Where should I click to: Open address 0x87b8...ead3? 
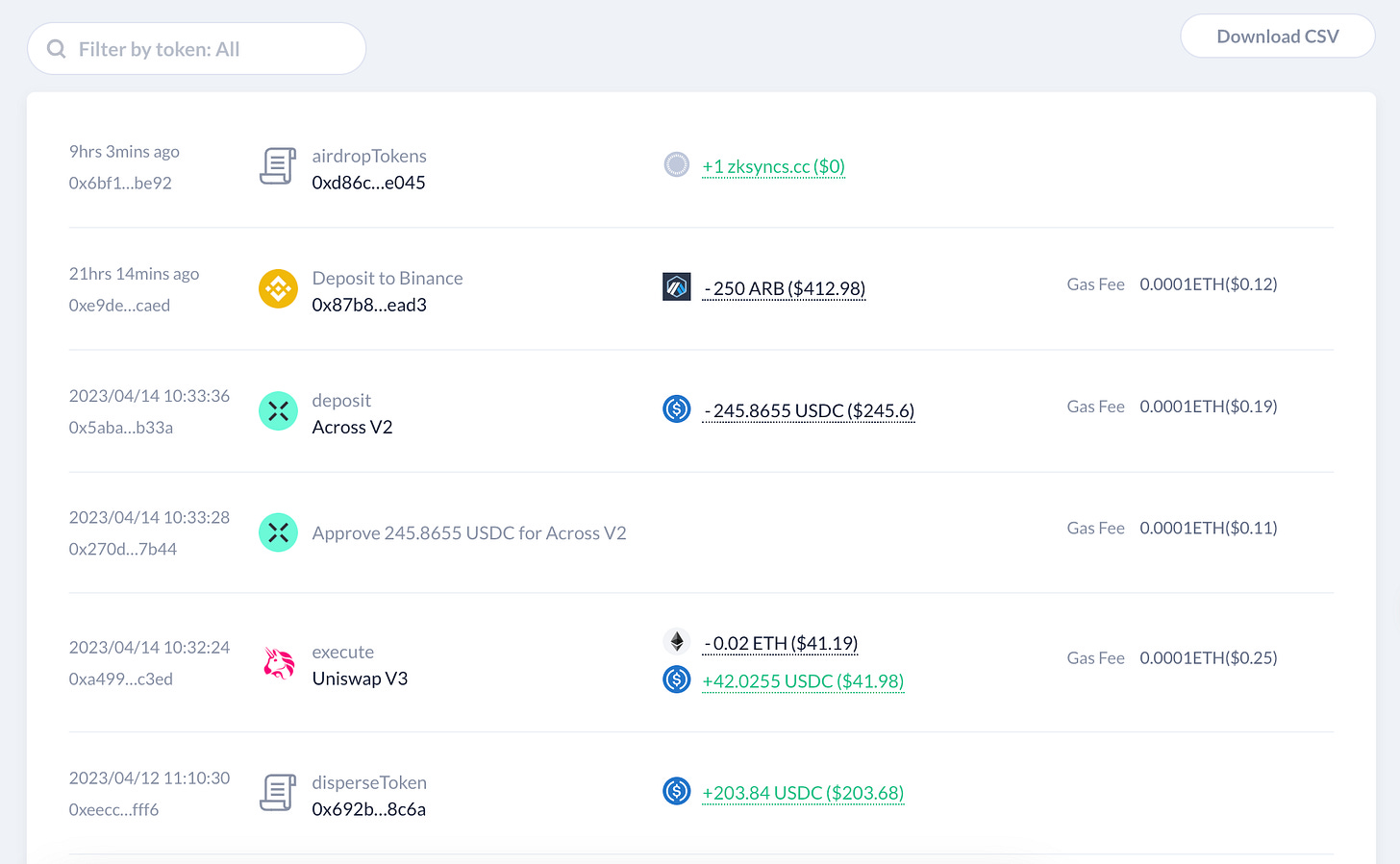369,305
